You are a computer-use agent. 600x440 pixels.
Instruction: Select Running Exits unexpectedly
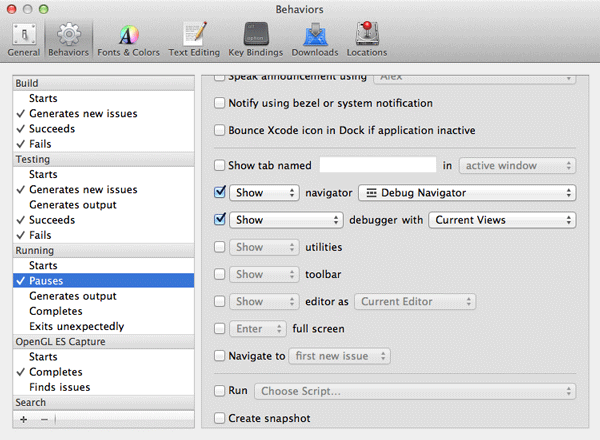(103, 326)
